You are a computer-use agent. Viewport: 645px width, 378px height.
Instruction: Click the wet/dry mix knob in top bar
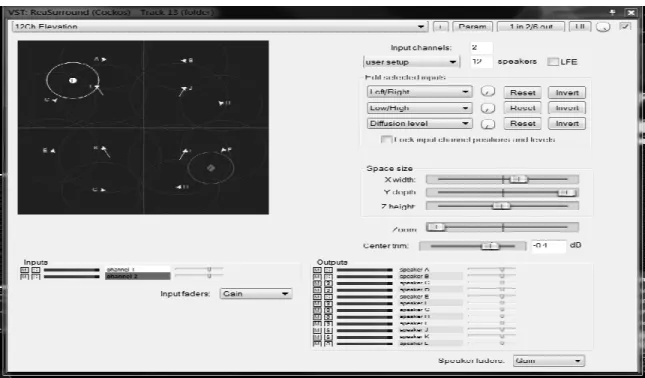603,27
